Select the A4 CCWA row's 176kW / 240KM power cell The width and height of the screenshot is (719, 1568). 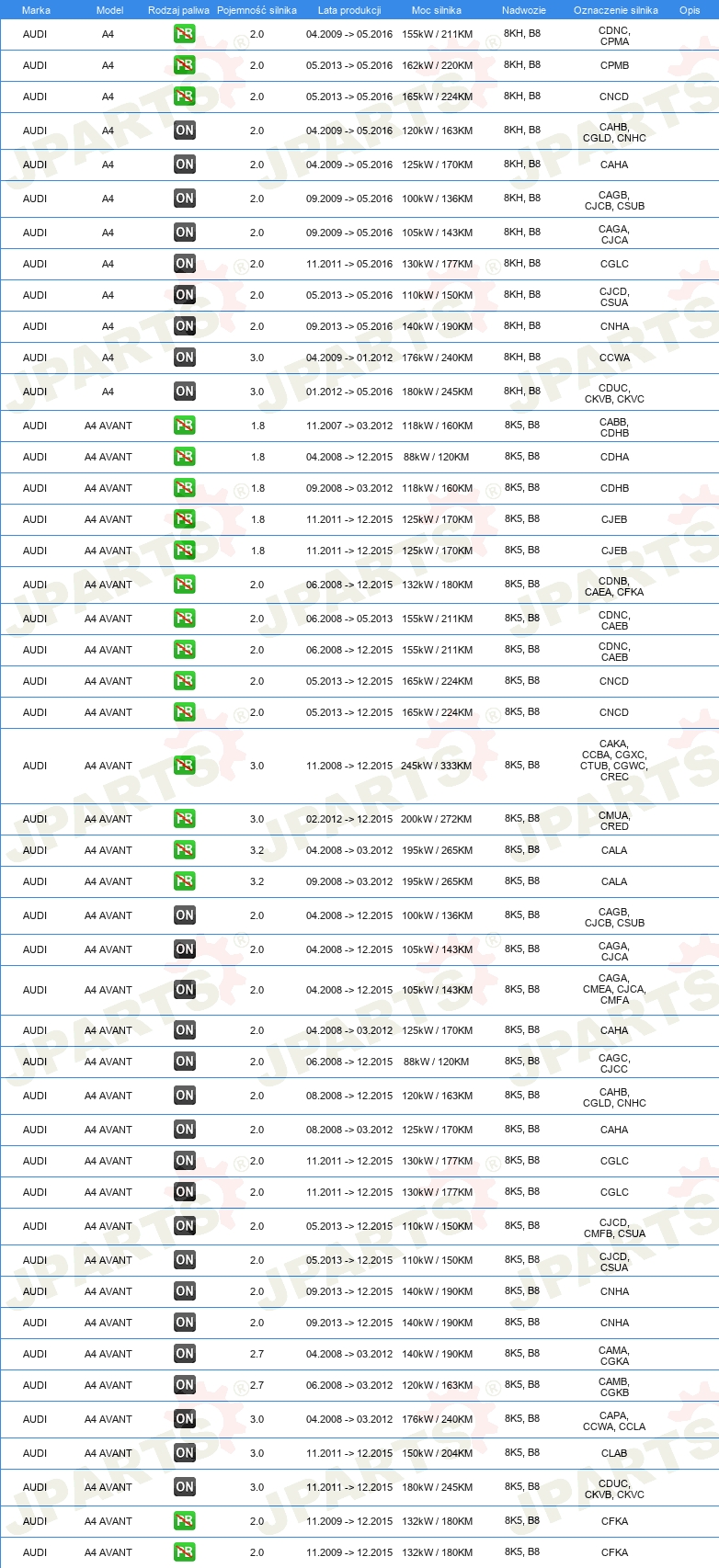(x=437, y=358)
